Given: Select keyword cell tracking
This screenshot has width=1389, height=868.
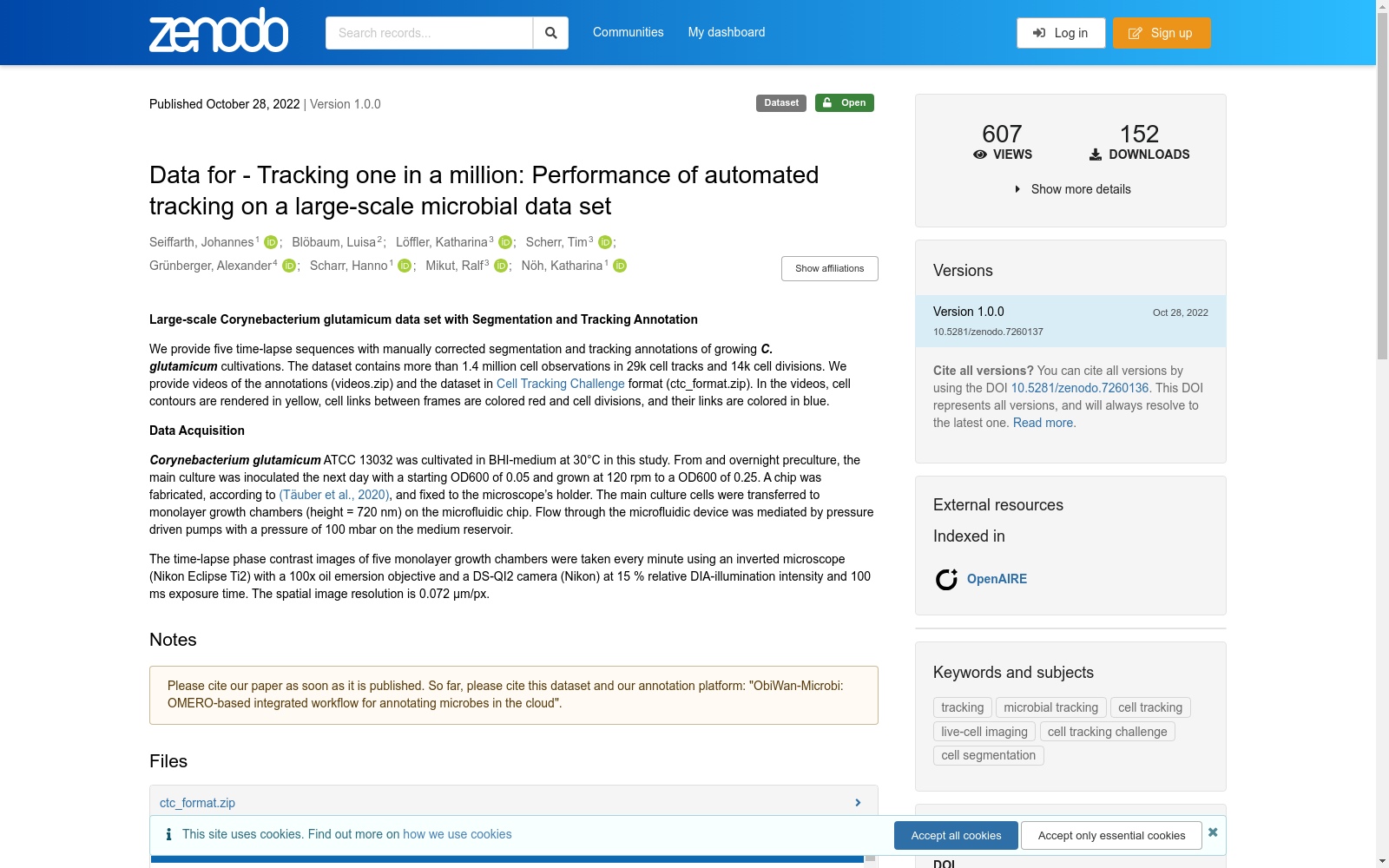Looking at the screenshot, I should coord(1150,707).
